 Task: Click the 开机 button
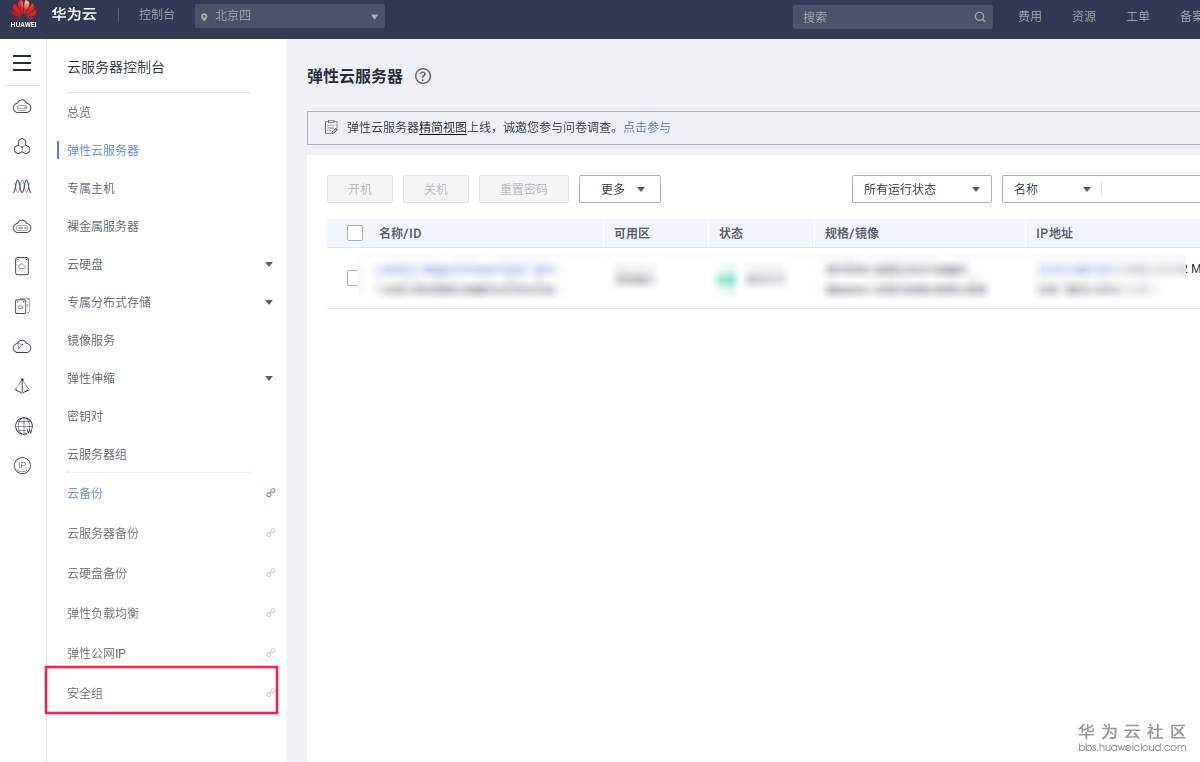360,189
